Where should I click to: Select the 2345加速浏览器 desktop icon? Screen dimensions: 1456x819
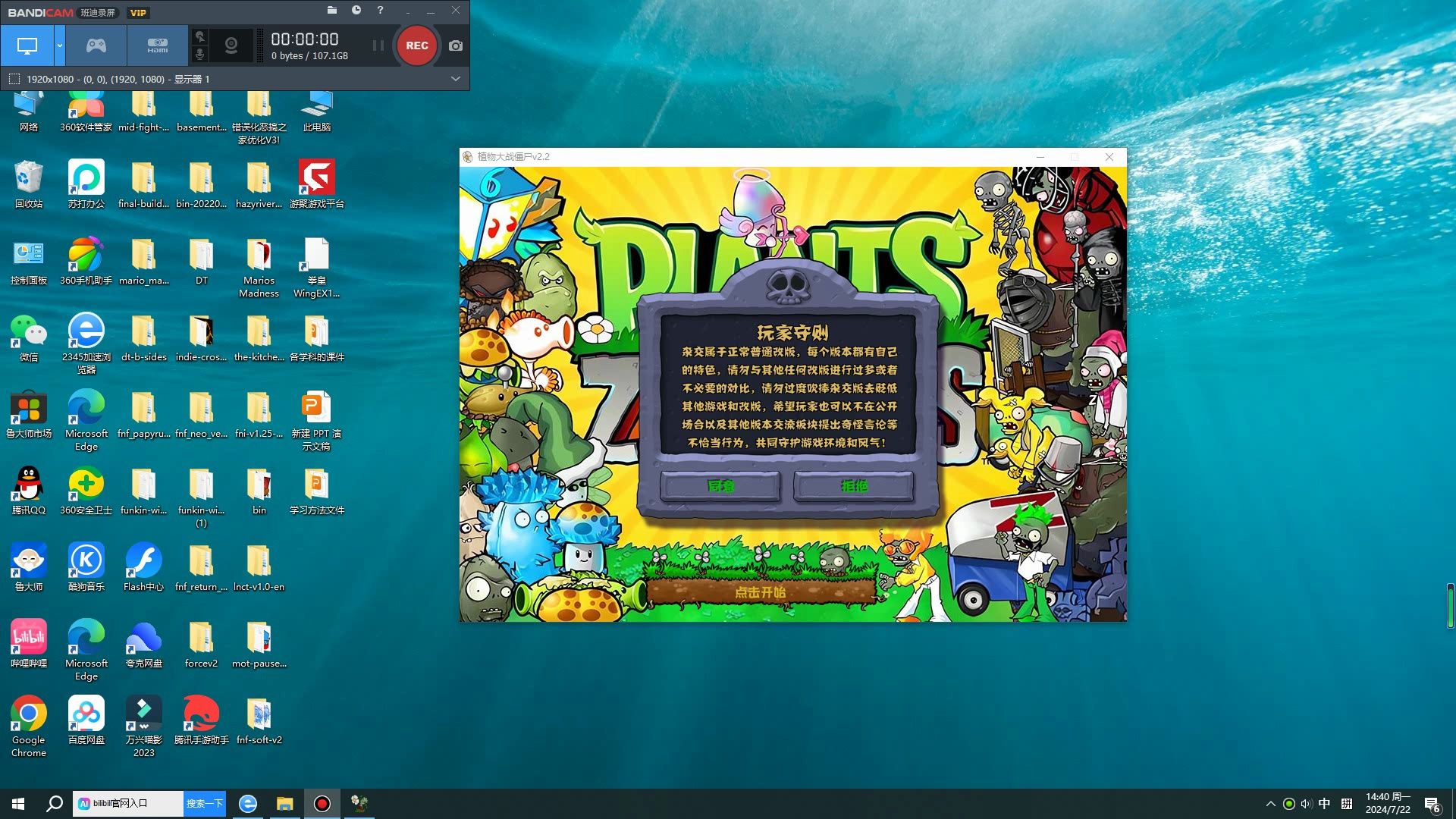pos(86,344)
